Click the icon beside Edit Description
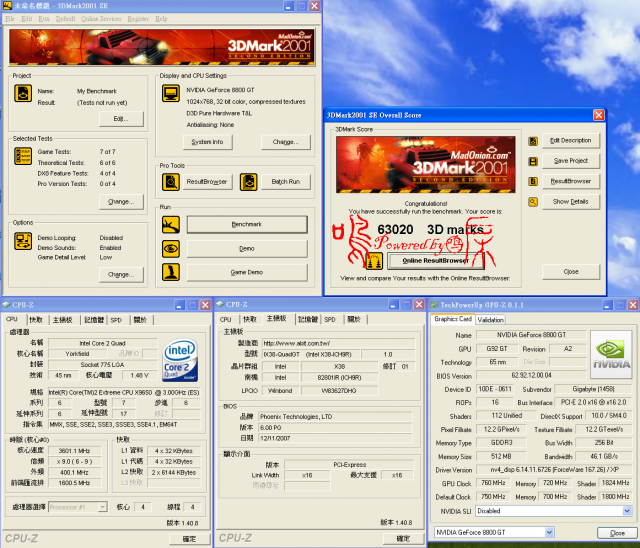The height and width of the screenshot is (548, 640). [x=533, y=141]
